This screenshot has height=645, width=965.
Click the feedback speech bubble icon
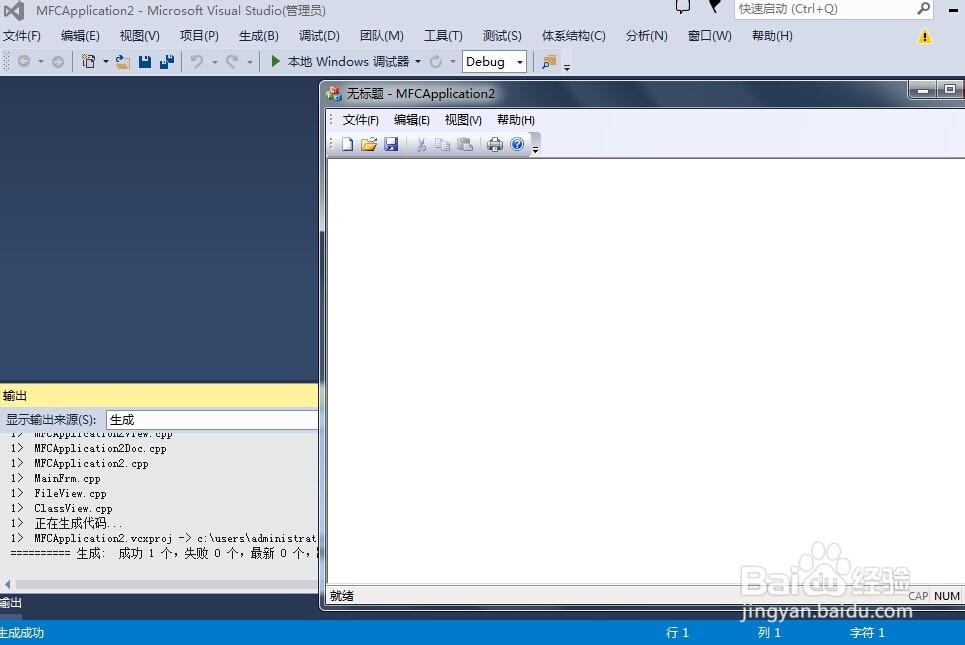[683, 7]
